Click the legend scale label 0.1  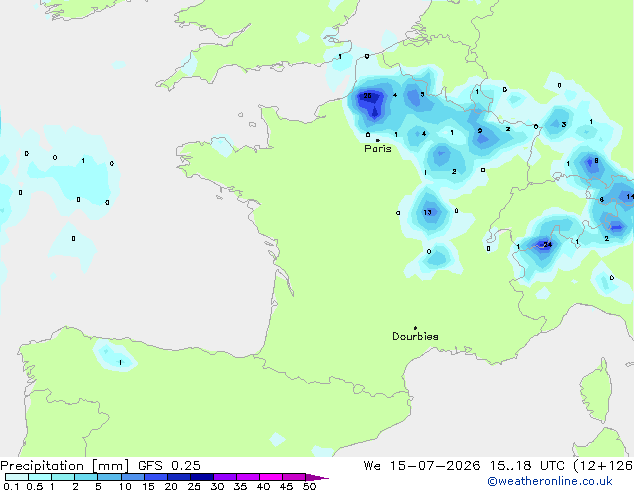[x=11, y=486]
